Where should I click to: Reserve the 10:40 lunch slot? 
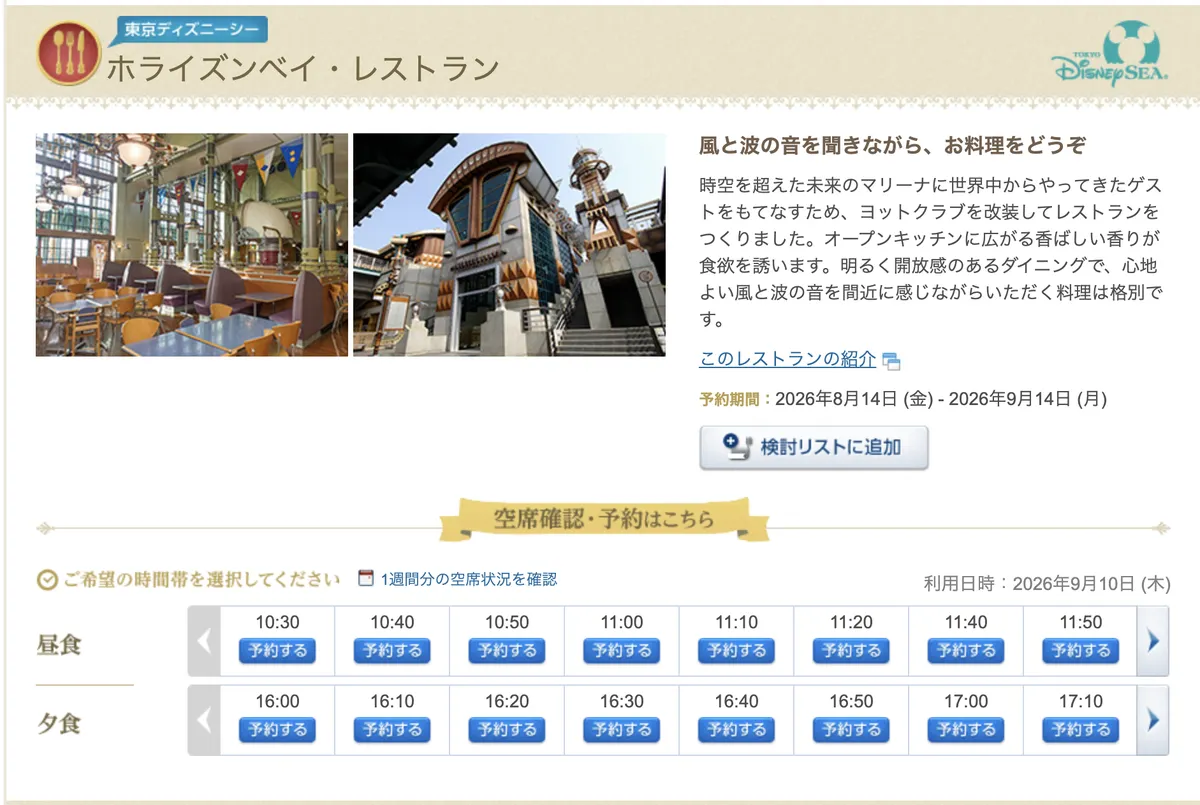[392, 650]
